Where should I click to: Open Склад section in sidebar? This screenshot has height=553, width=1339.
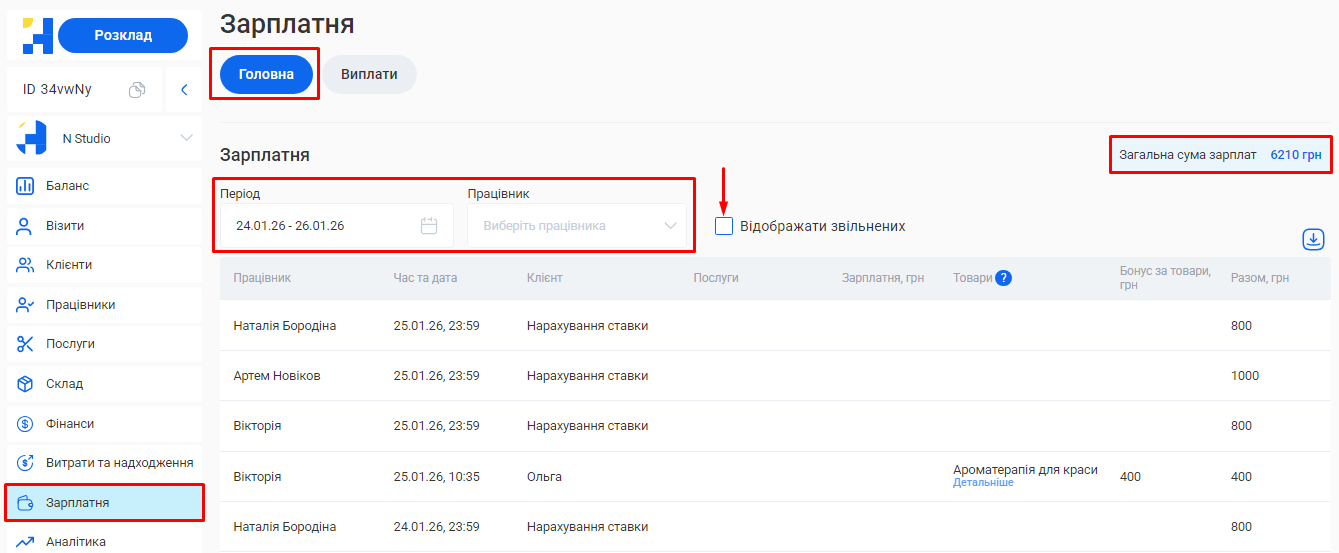64,384
